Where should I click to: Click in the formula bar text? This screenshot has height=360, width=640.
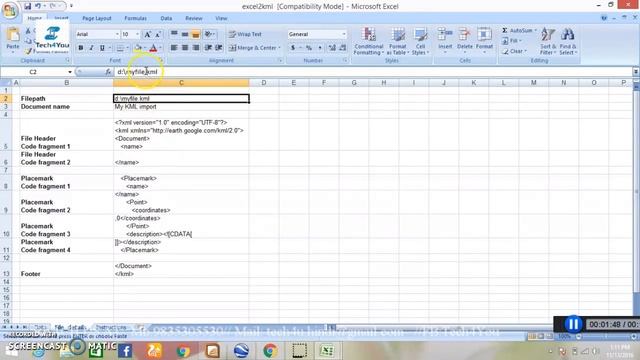pyautogui.click(x=137, y=72)
